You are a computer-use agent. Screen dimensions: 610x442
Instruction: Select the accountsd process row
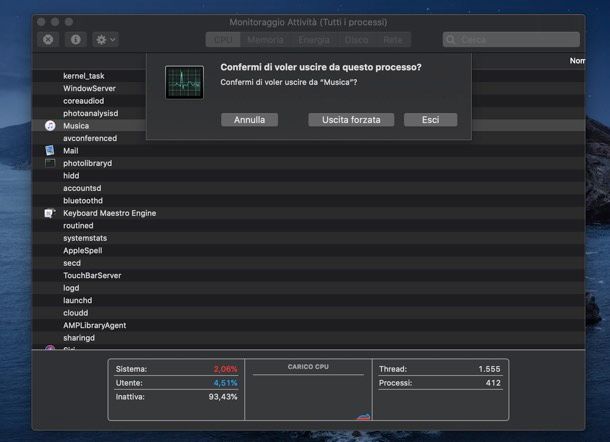(x=308, y=188)
